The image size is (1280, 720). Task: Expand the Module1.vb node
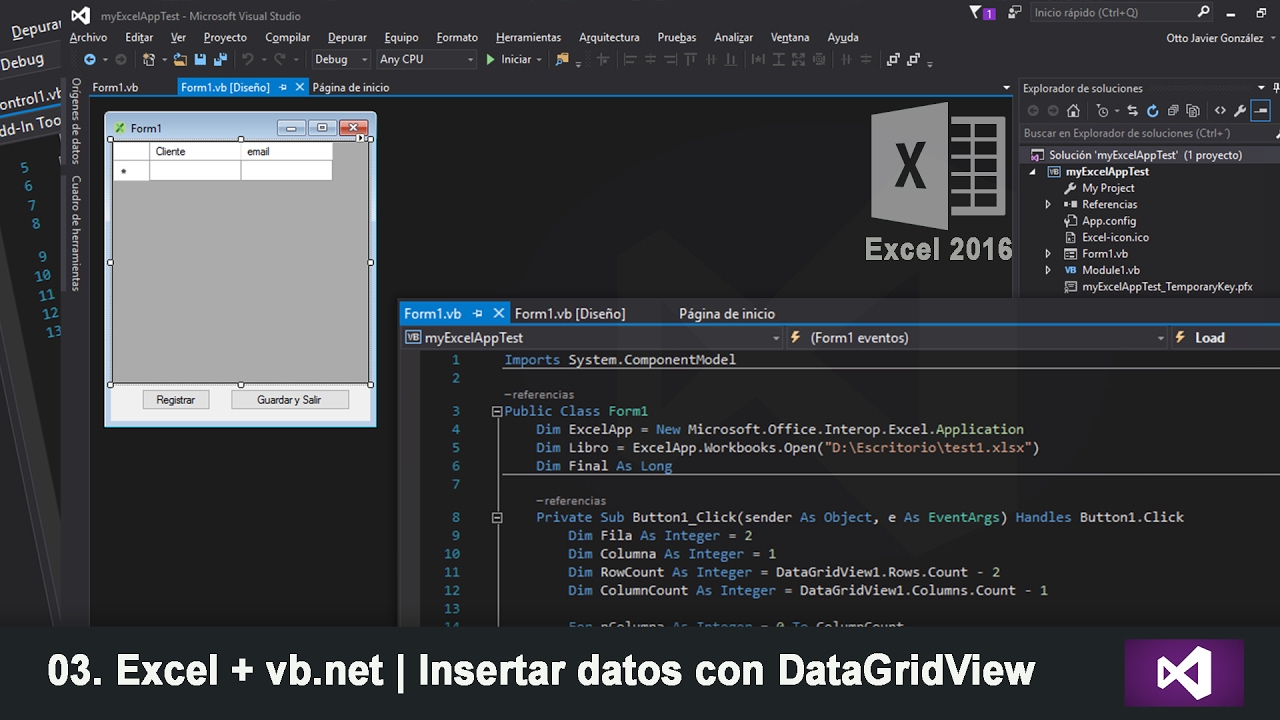(x=1048, y=270)
